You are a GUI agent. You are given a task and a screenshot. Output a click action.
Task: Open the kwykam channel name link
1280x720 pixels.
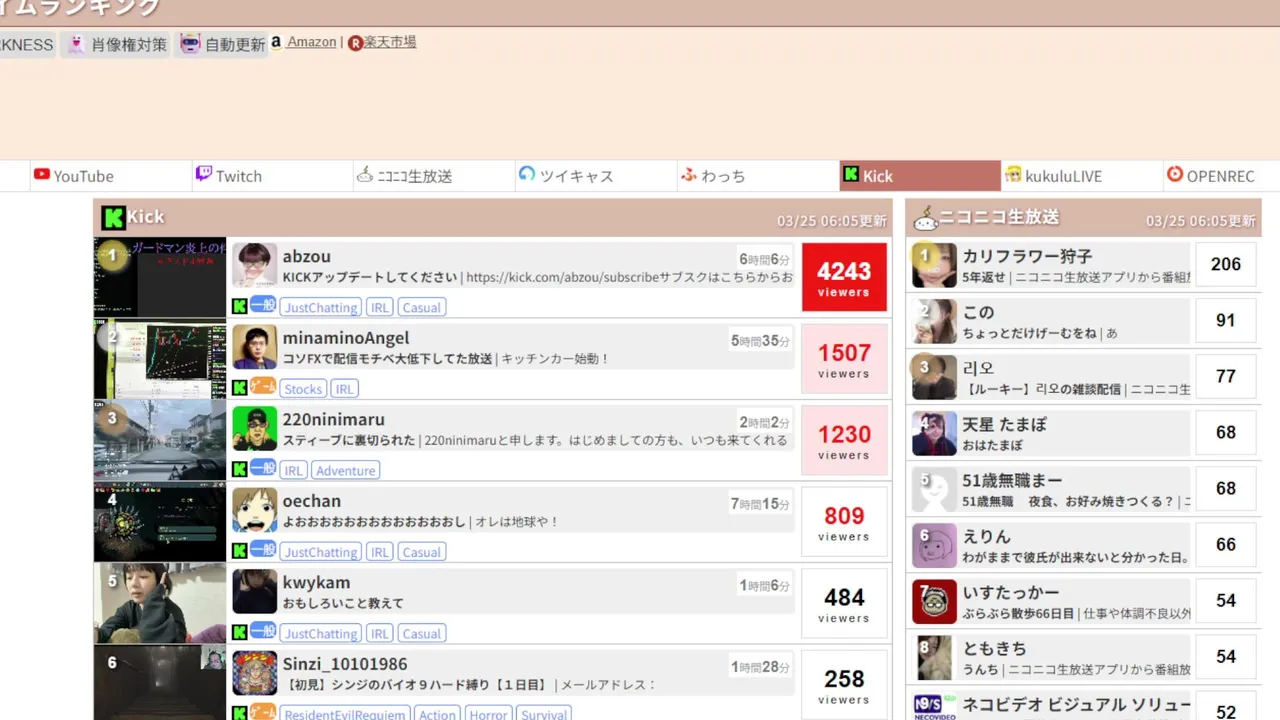click(x=316, y=582)
